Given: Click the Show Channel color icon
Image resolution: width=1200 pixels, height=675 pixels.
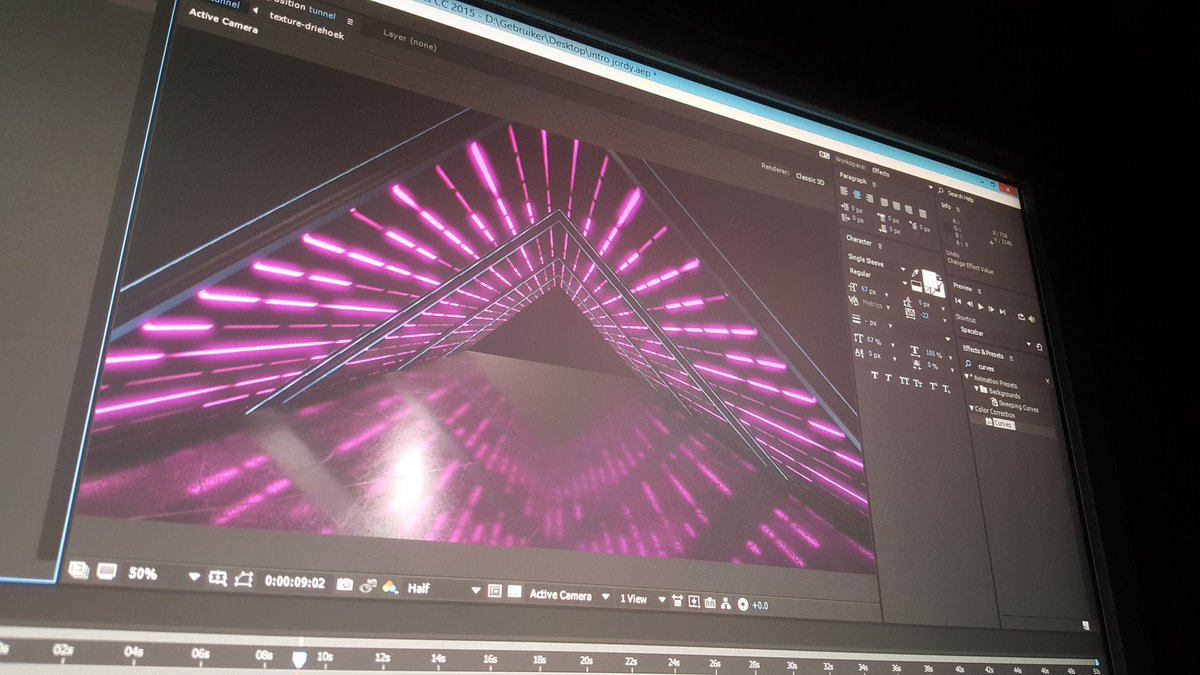Looking at the screenshot, I should click(x=392, y=587).
